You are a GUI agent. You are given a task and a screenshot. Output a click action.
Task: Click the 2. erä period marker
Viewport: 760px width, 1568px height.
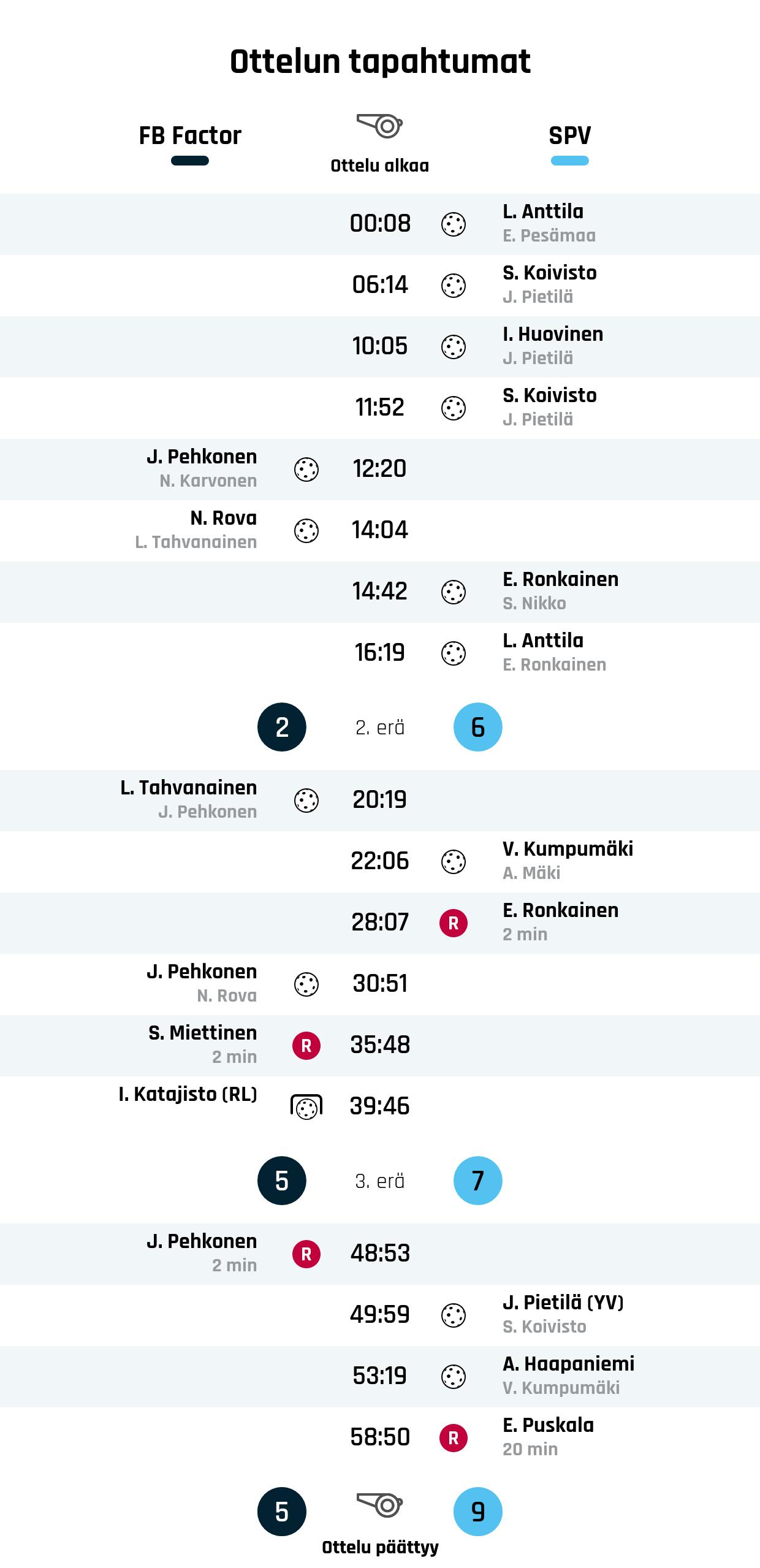tap(380, 728)
